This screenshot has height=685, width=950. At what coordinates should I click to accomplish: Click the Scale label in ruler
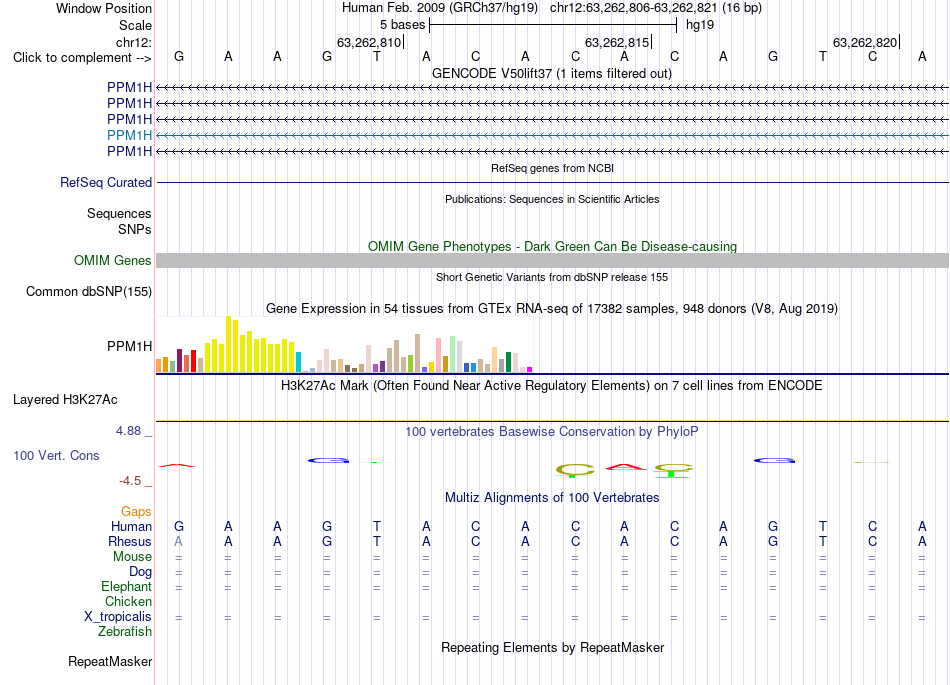click(135, 25)
